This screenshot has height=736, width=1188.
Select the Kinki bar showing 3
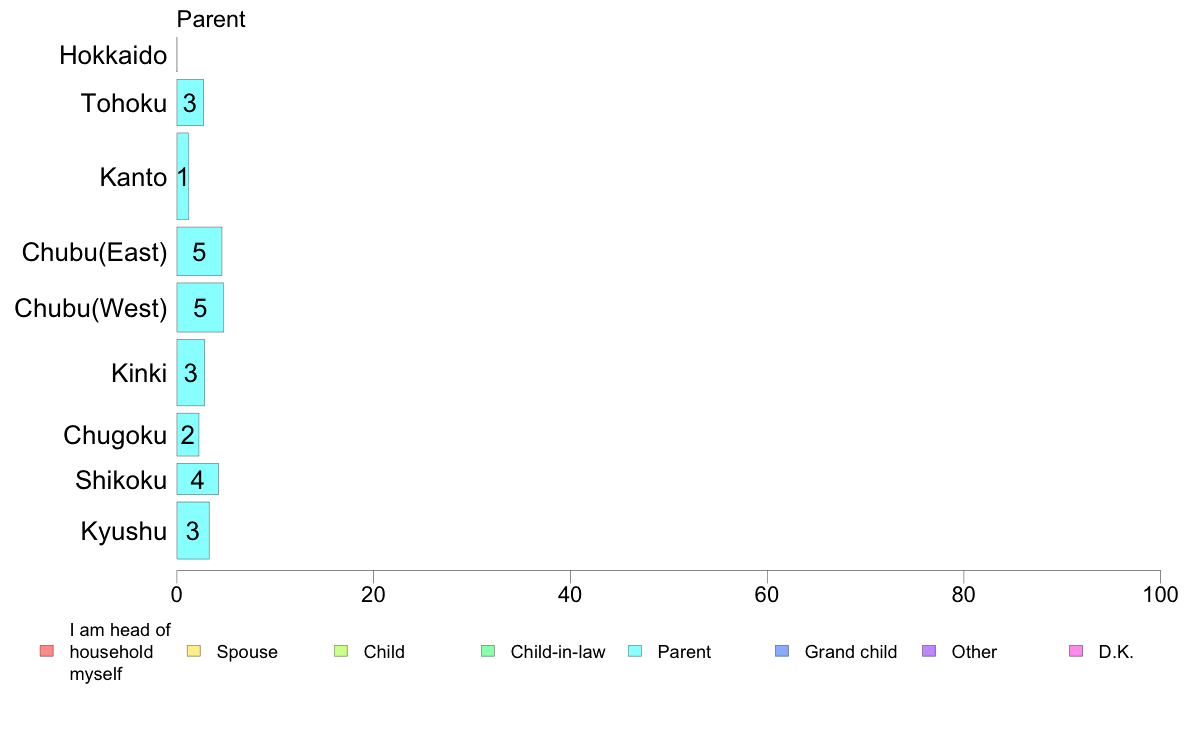coord(190,372)
